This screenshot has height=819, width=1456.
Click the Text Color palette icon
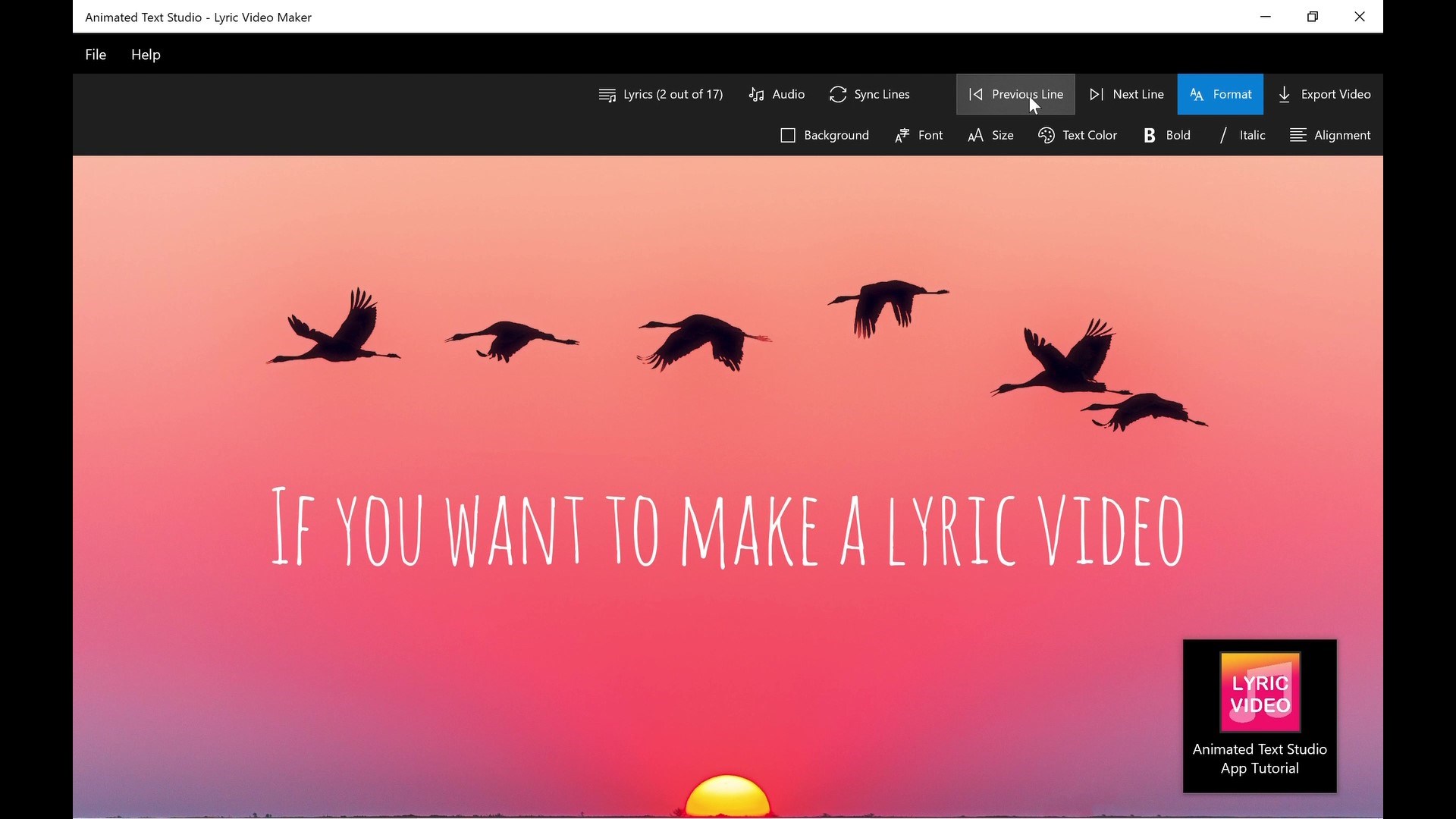(x=1046, y=135)
